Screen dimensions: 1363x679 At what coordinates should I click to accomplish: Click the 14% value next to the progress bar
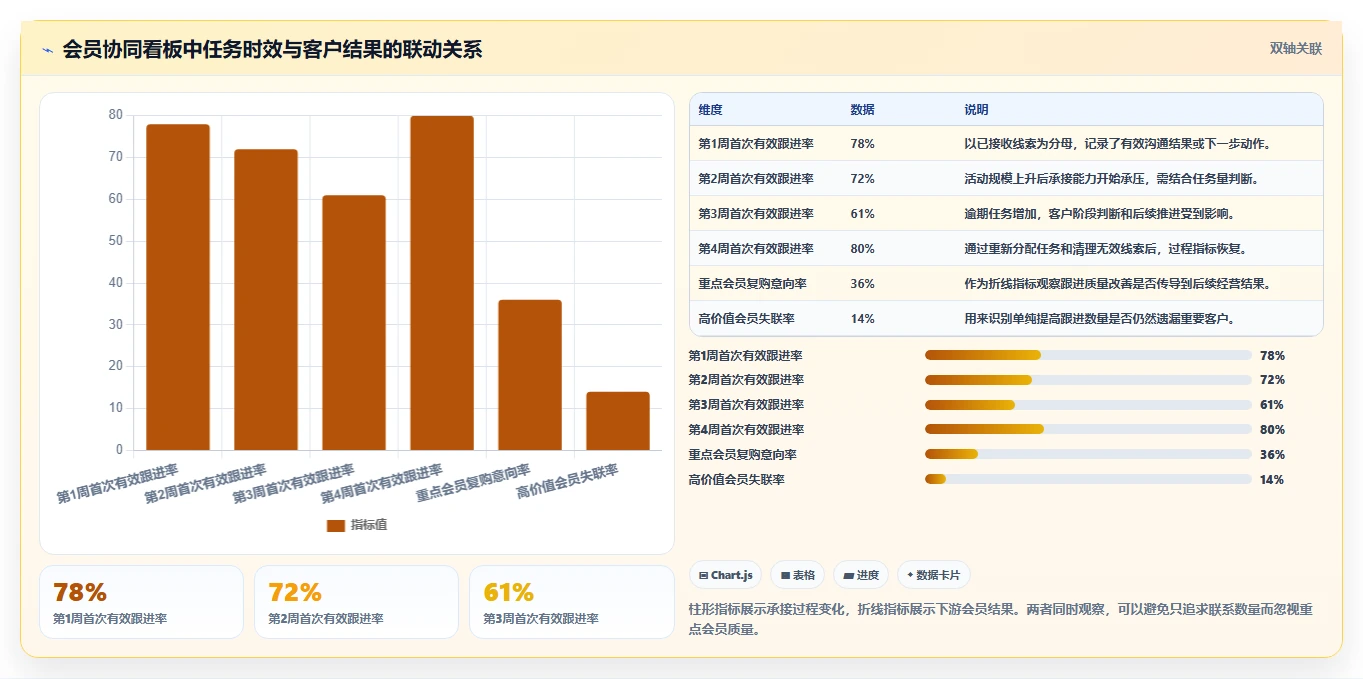point(1272,480)
